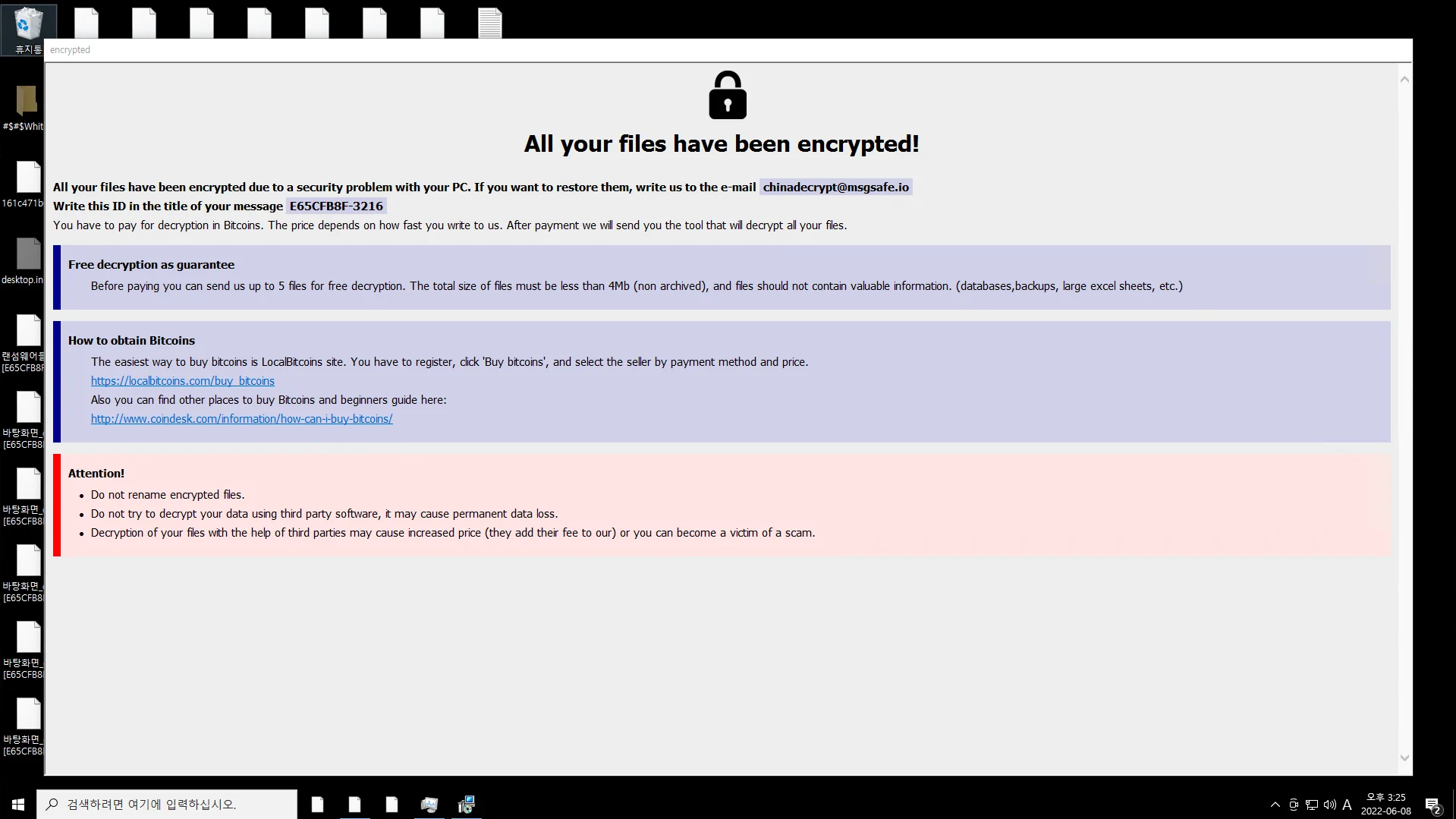Open the coindesk how-can-i-buy-bitcoins link

(x=241, y=419)
